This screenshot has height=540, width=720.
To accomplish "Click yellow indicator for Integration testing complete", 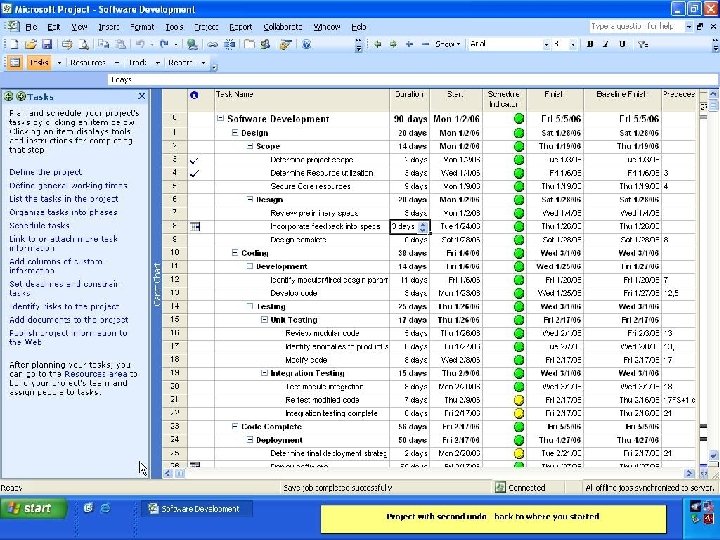I will [519, 413].
